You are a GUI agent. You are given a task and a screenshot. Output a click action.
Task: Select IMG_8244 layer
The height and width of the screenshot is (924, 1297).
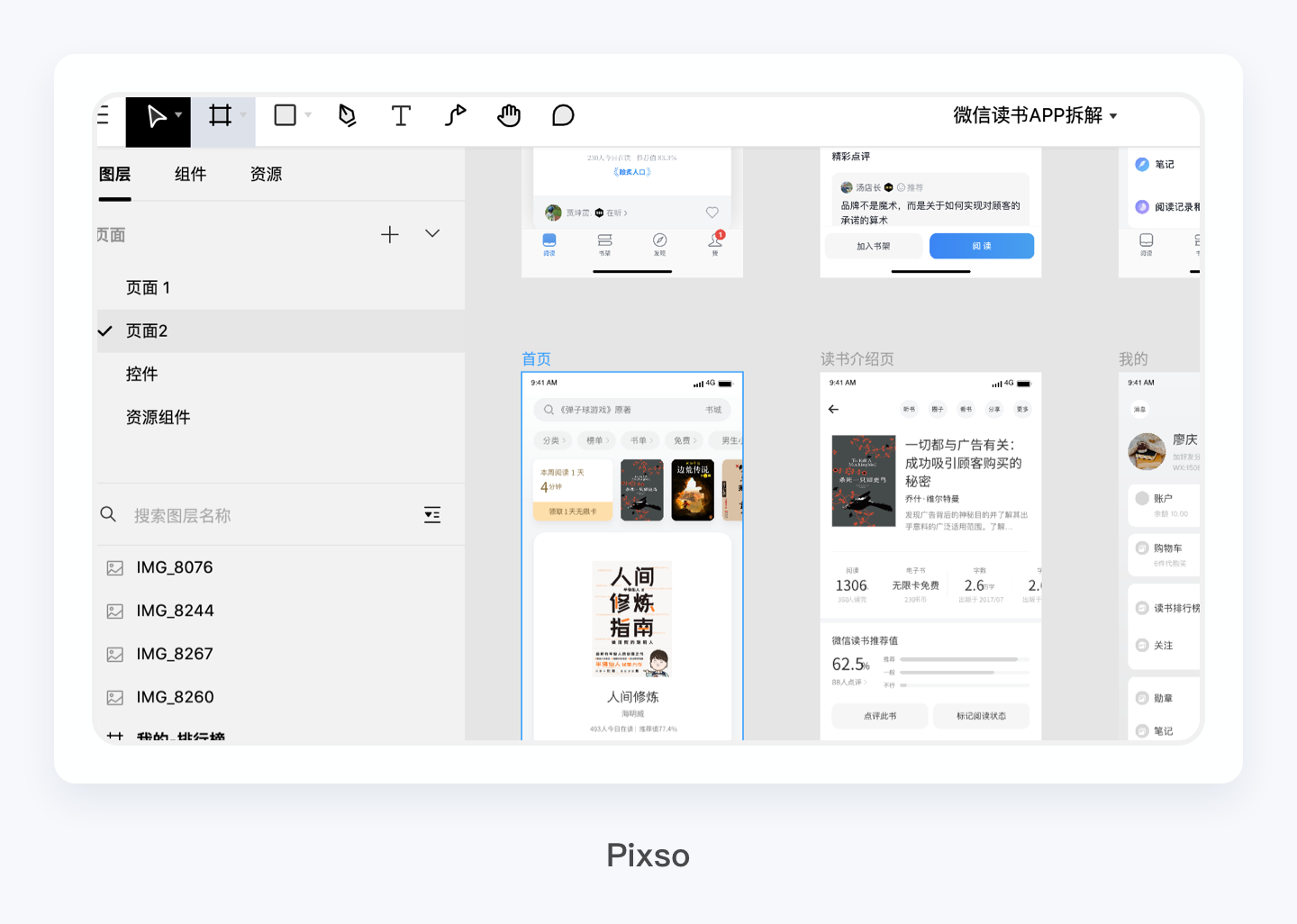(x=280, y=611)
